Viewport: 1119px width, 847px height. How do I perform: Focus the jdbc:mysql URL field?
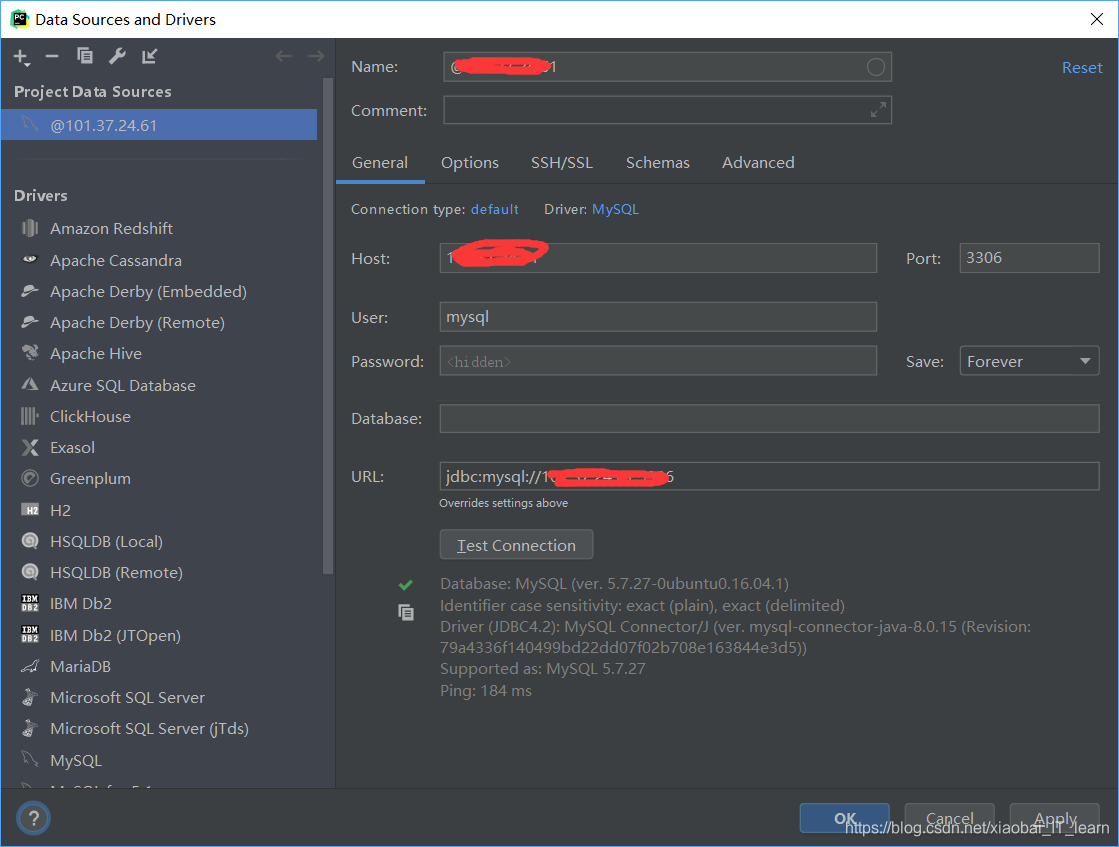coord(769,476)
